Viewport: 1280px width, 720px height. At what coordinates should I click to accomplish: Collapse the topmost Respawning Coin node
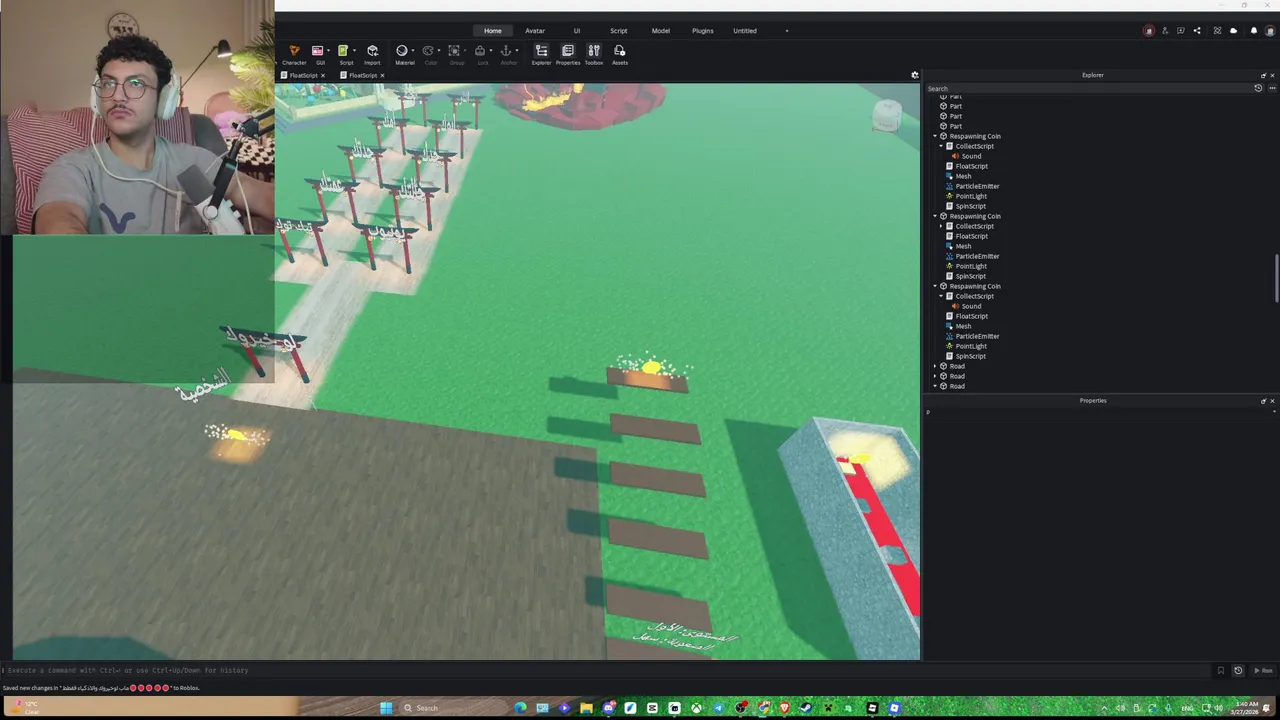pos(935,136)
